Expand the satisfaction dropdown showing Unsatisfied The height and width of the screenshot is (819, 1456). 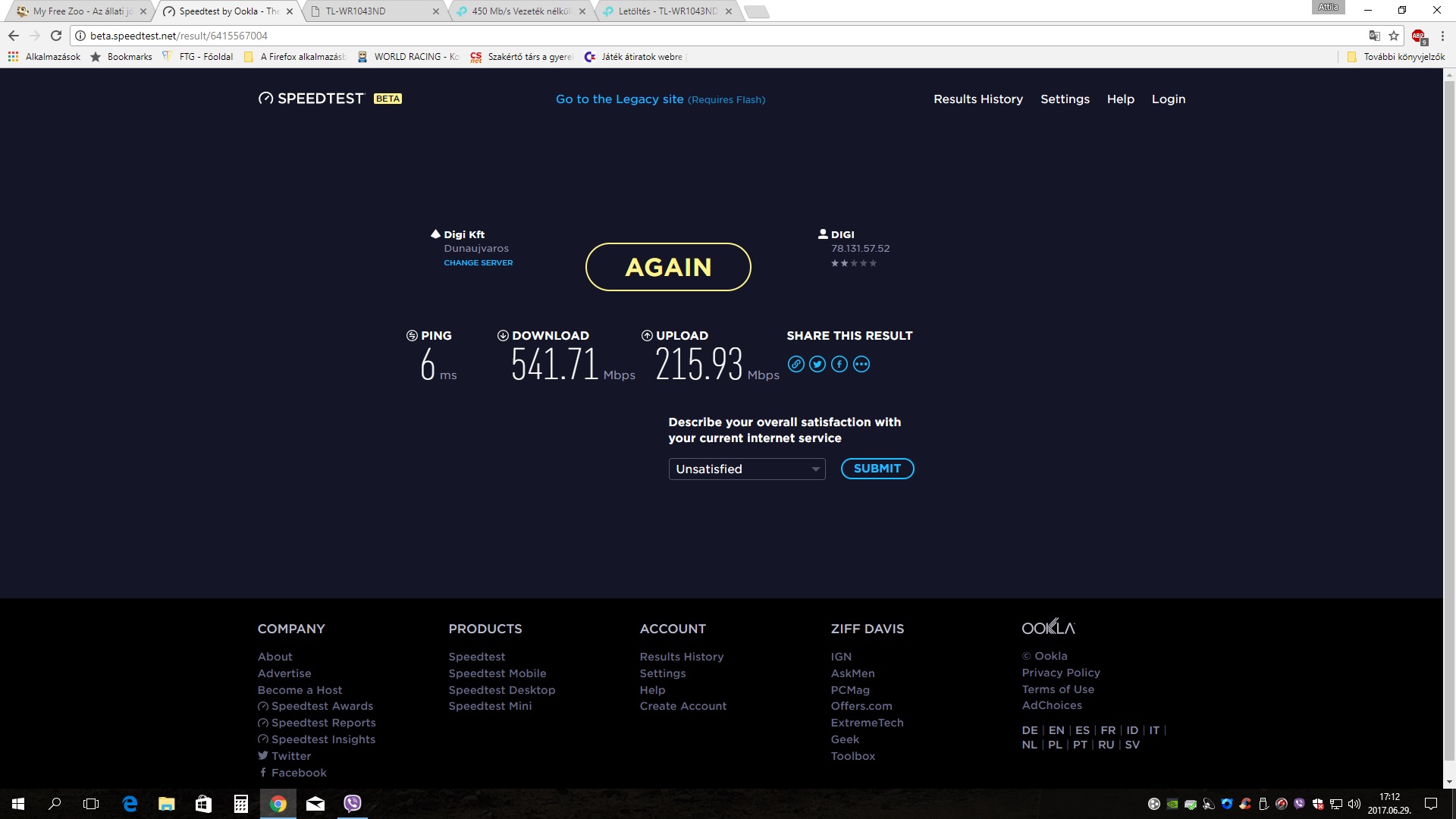[747, 469]
